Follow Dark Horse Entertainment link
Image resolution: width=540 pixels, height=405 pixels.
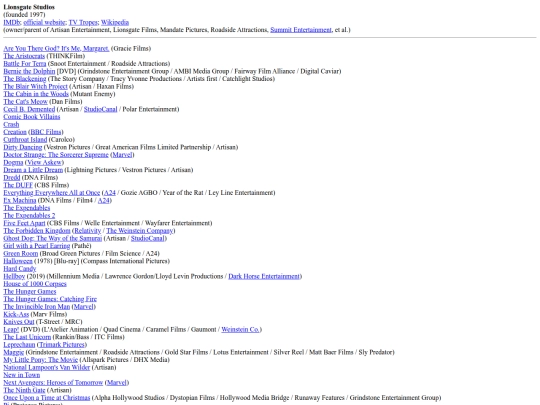[264, 276]
